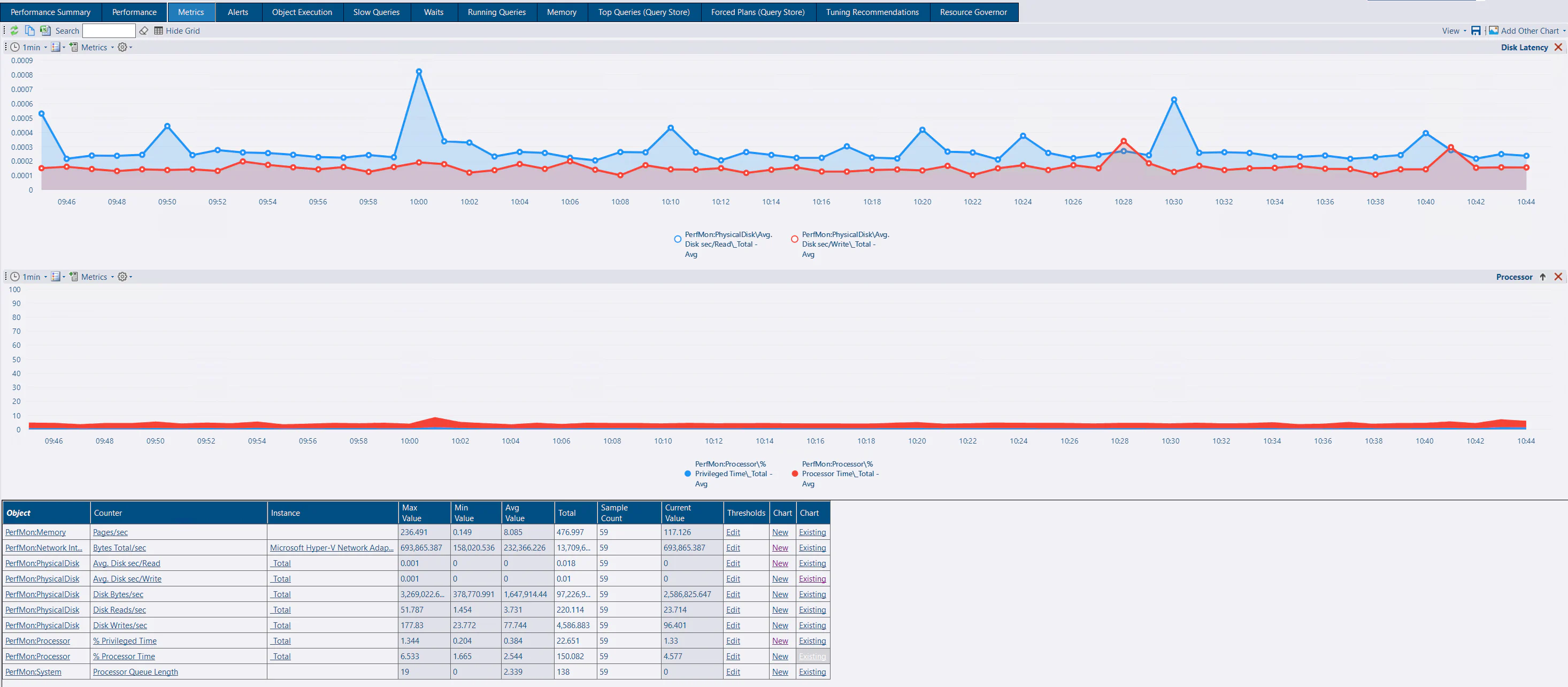Click the eraser icon to clear search
Screen dimensions: 1568x687
(144, 30)
